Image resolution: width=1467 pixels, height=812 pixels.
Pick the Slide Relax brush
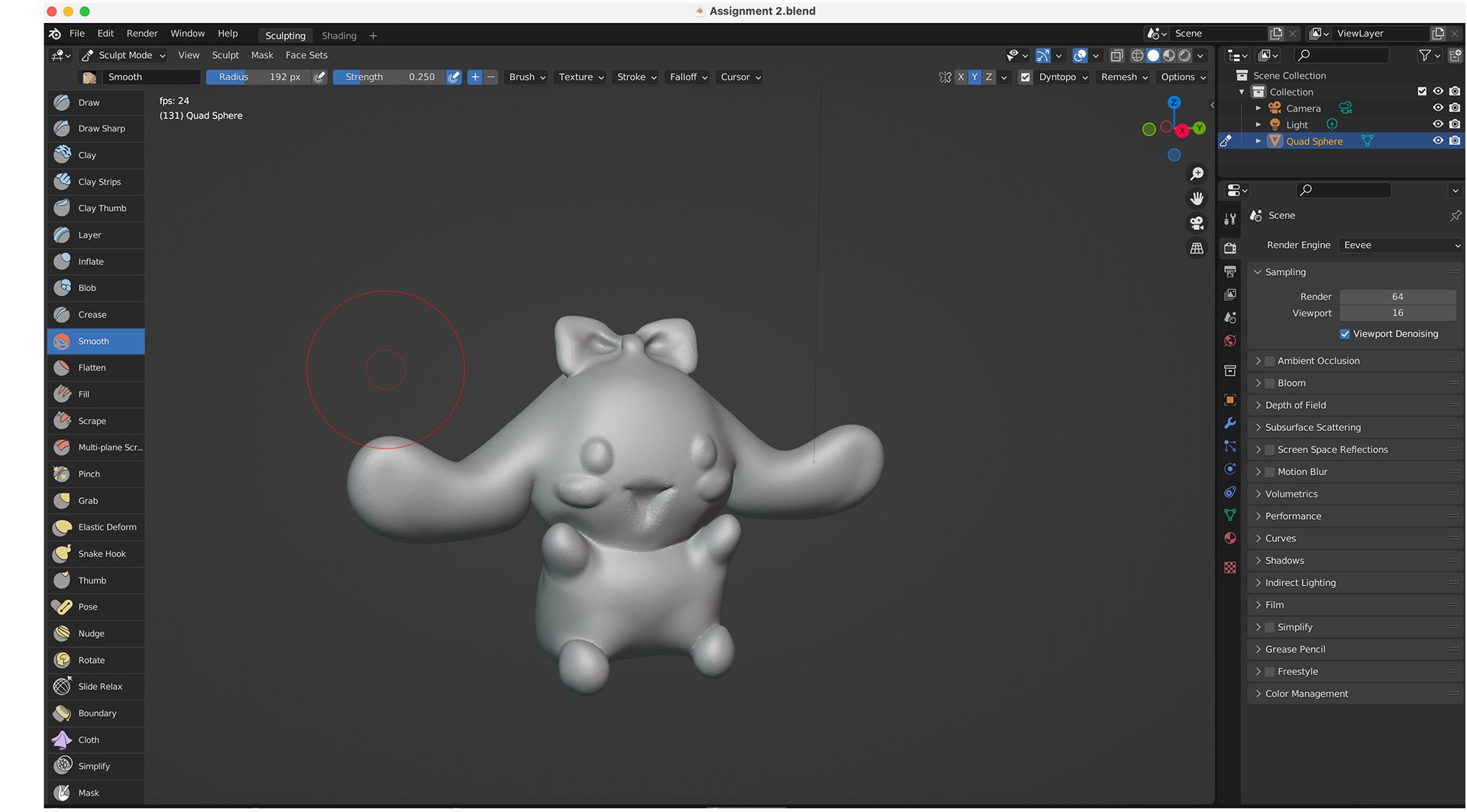pyautogui.click(x=96, y=686)
